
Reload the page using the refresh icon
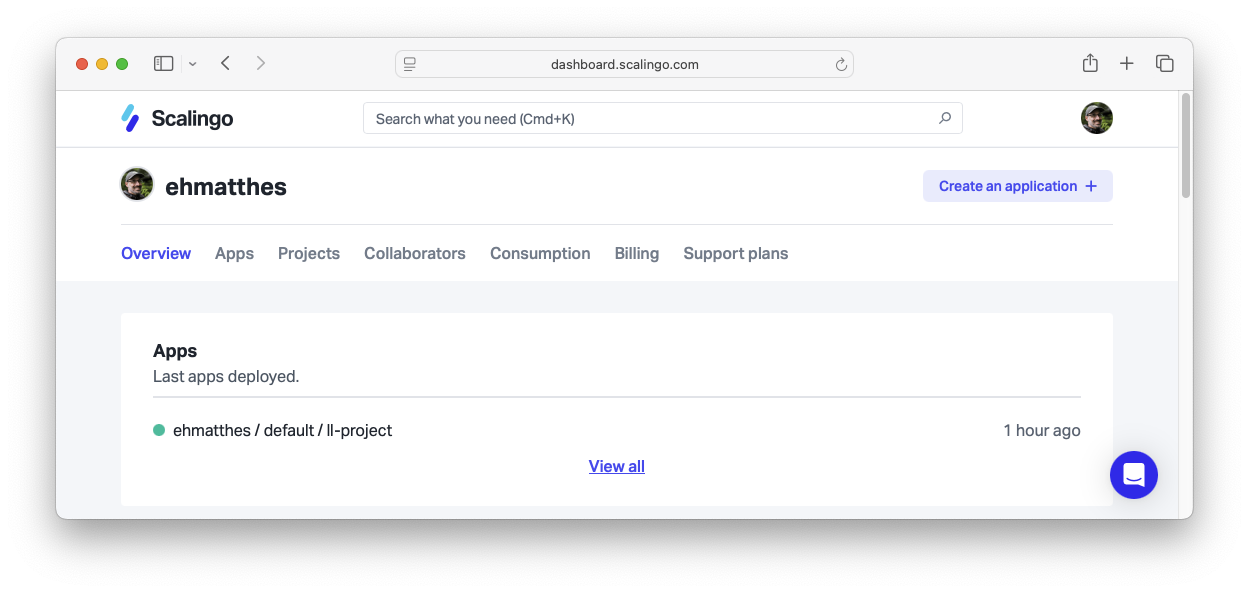(841, 64)
